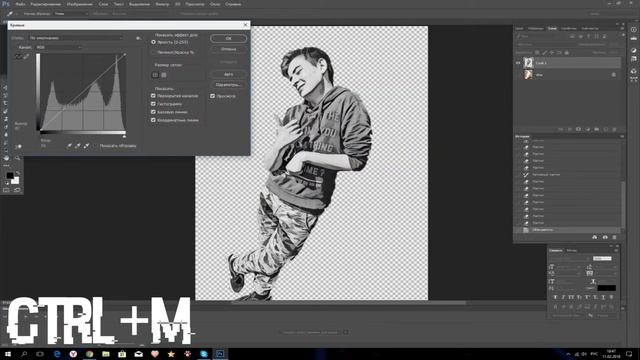Open the Layers panel flyout menu

(622, 29)
